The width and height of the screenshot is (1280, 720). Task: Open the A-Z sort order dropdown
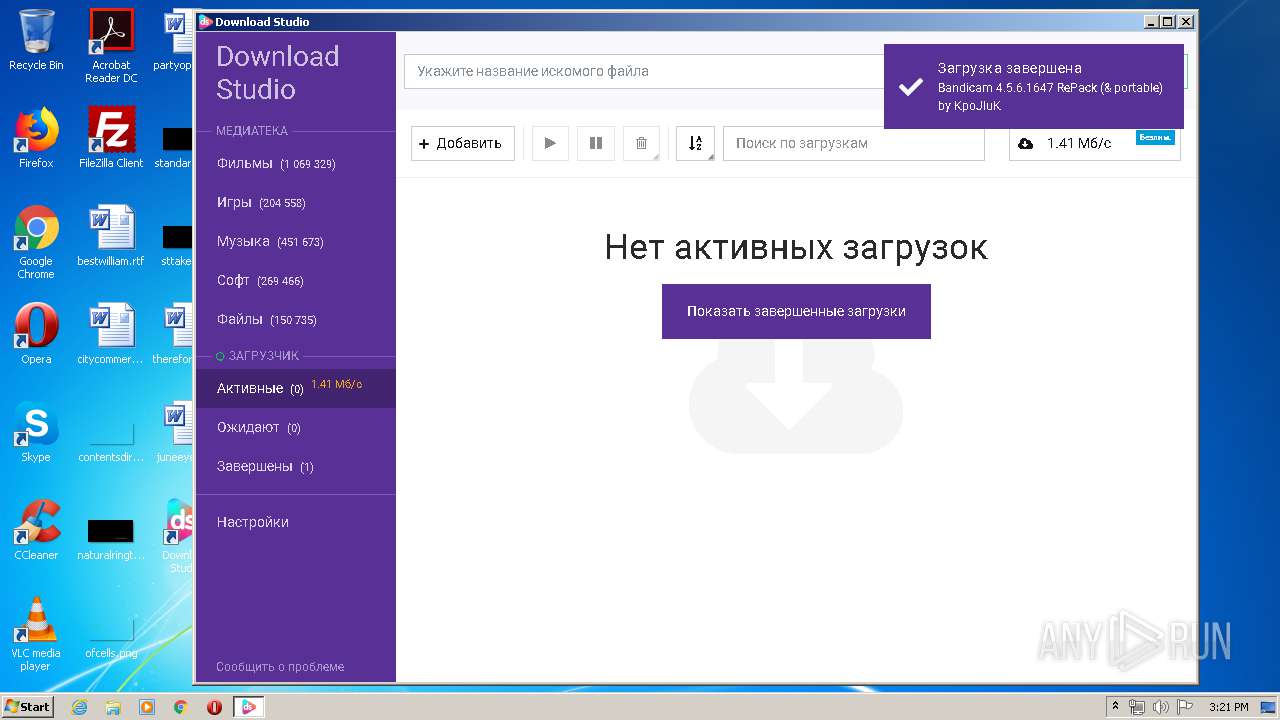(x=695, y=143)
